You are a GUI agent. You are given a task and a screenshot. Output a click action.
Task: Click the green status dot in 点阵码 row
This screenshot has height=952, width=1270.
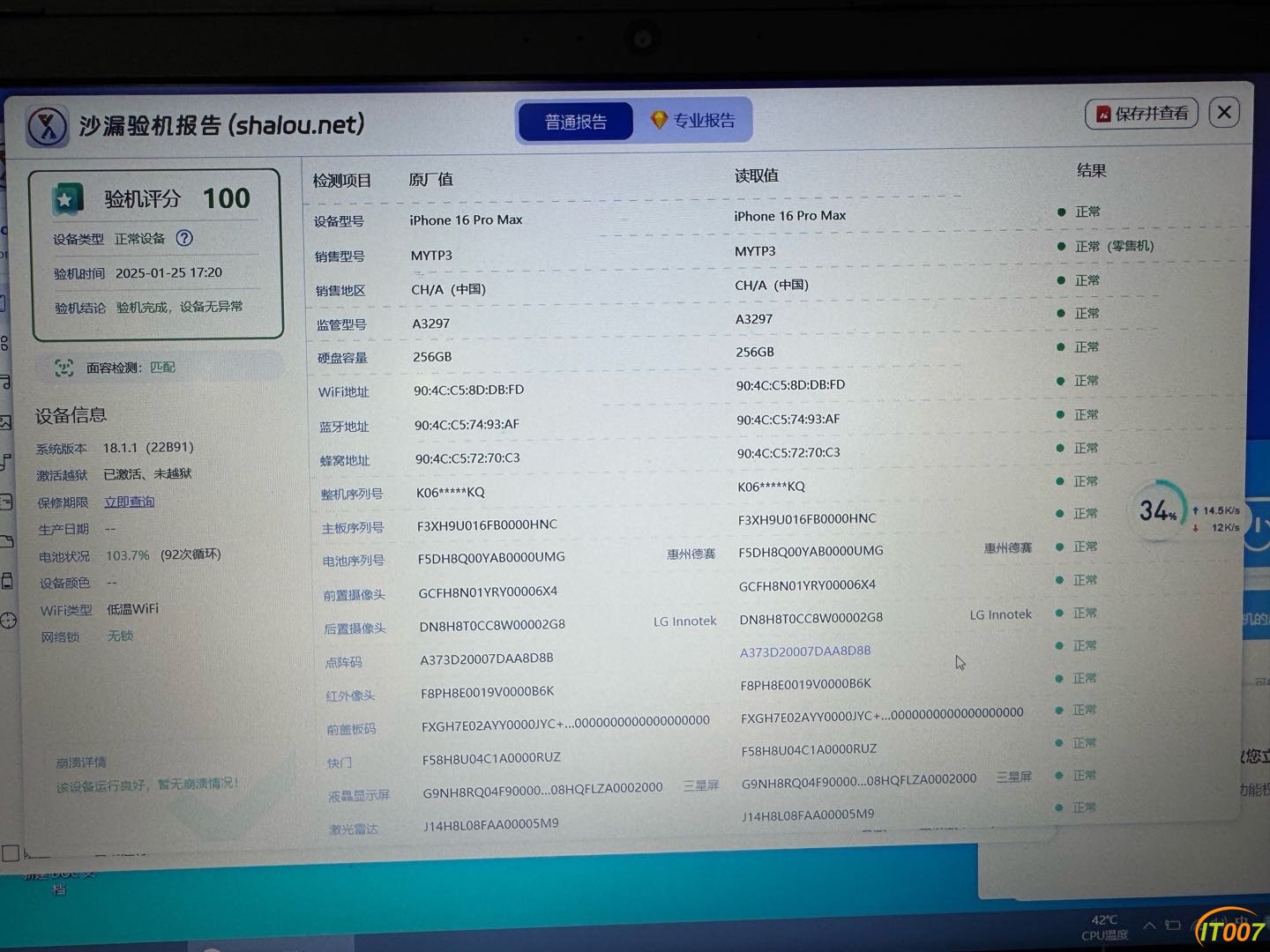(1059, 646)
